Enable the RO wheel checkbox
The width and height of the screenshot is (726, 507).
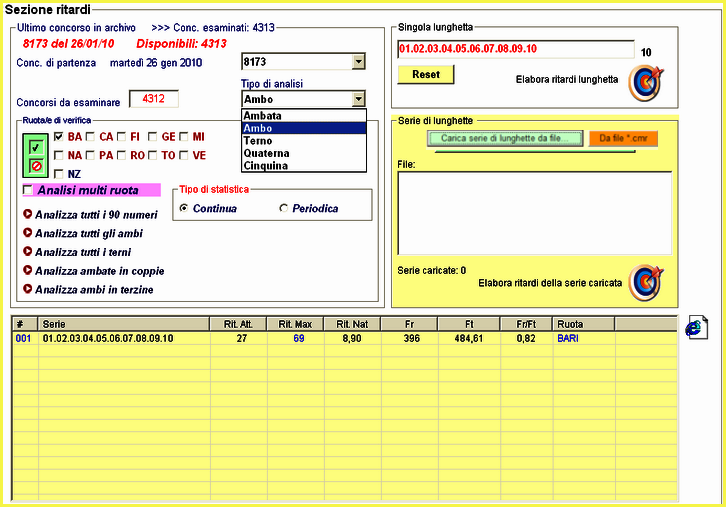click(121, 155)
